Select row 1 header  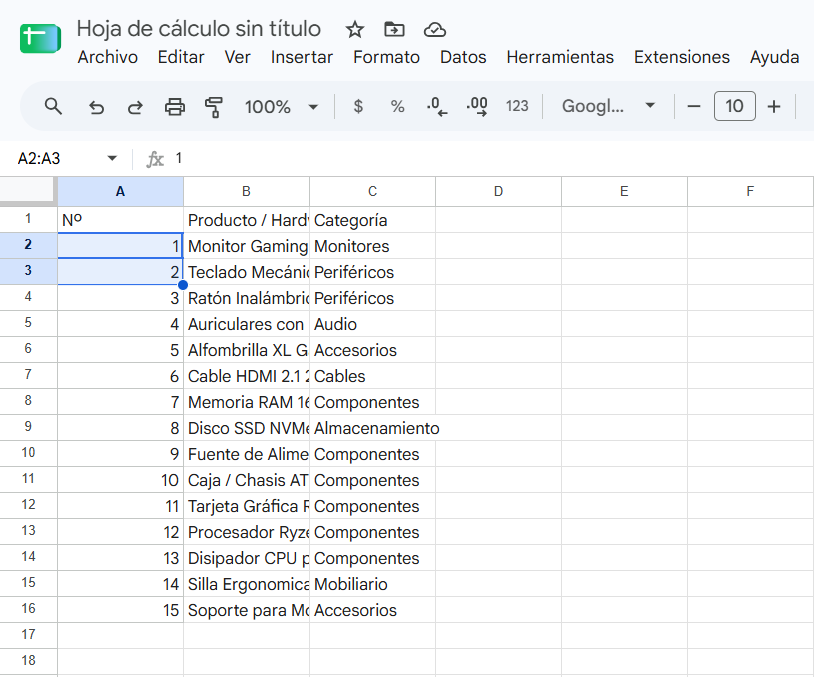click(x=28, y=219)
